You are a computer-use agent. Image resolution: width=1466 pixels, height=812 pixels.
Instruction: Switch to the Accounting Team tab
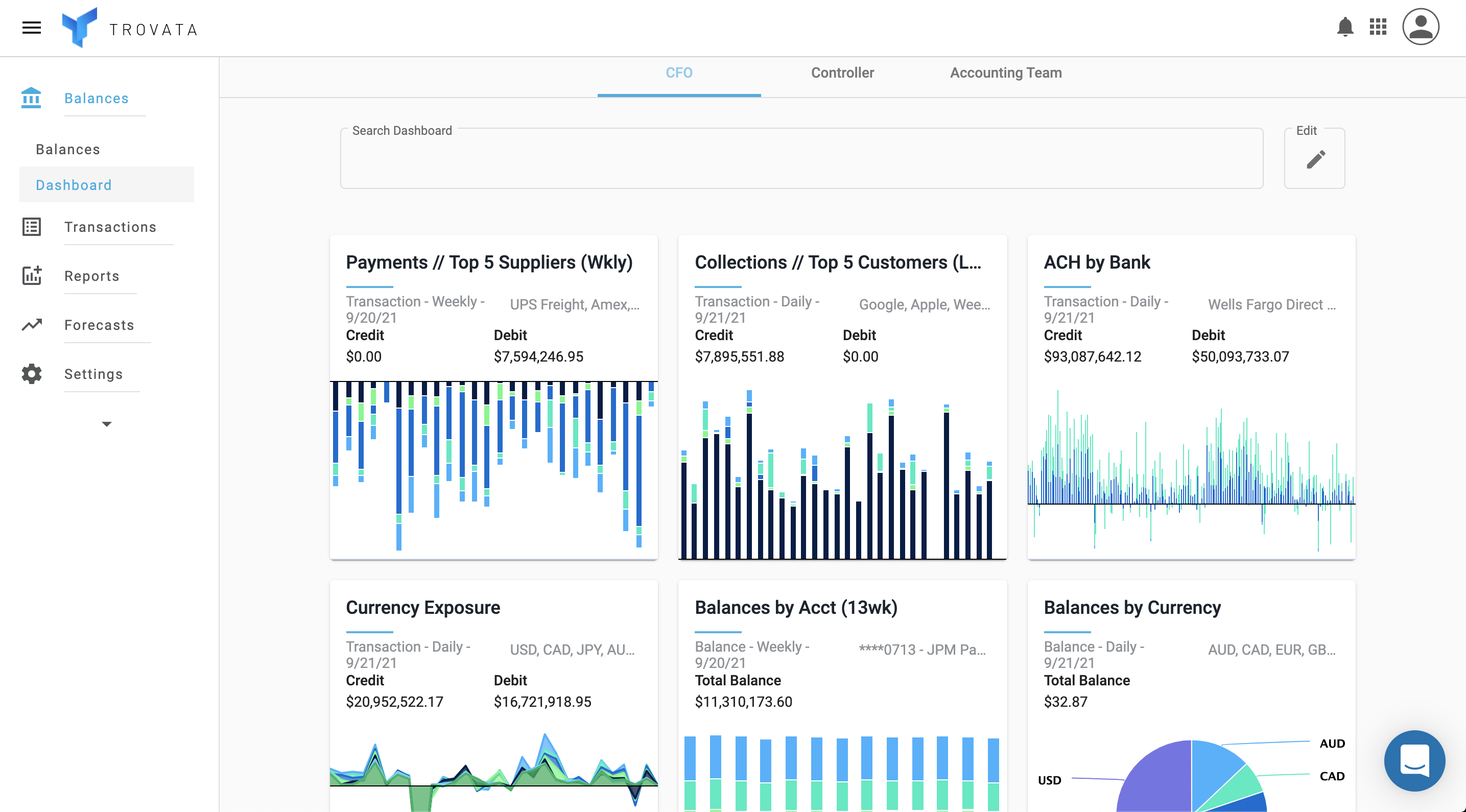coord(1006,73)
